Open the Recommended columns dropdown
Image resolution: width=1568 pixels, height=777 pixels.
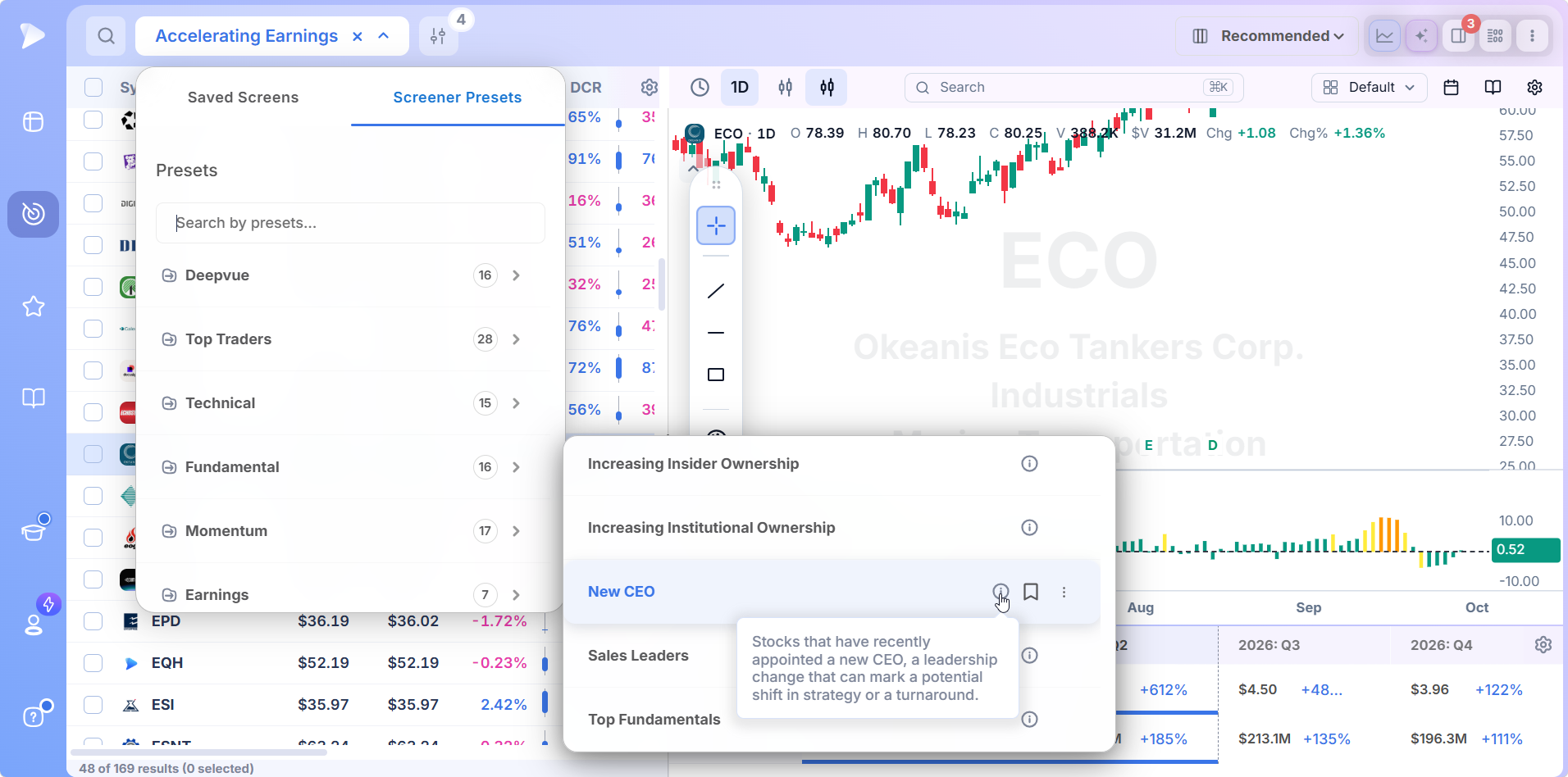tap(1268, 36)
